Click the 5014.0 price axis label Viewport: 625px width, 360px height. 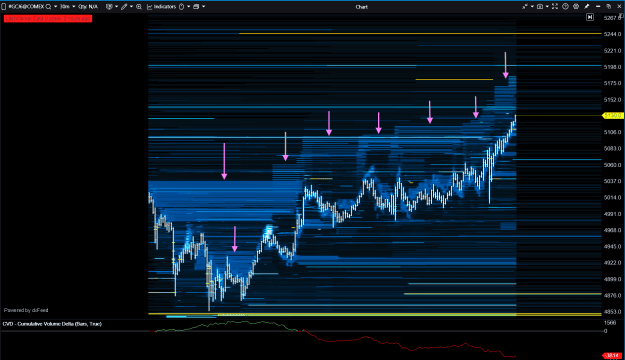613,197
